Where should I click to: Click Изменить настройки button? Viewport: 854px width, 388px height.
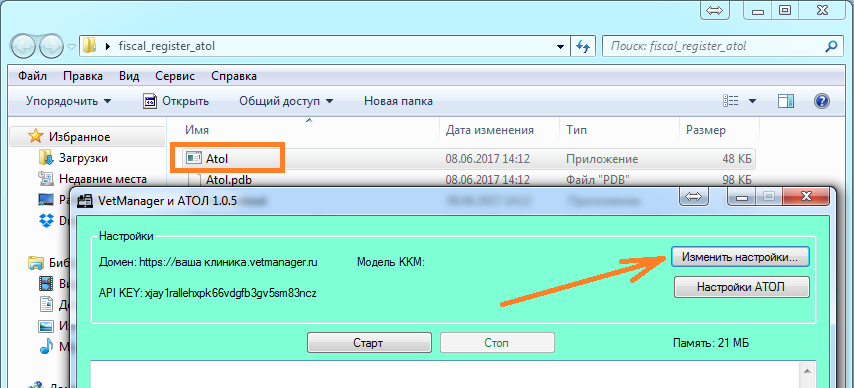740,257
